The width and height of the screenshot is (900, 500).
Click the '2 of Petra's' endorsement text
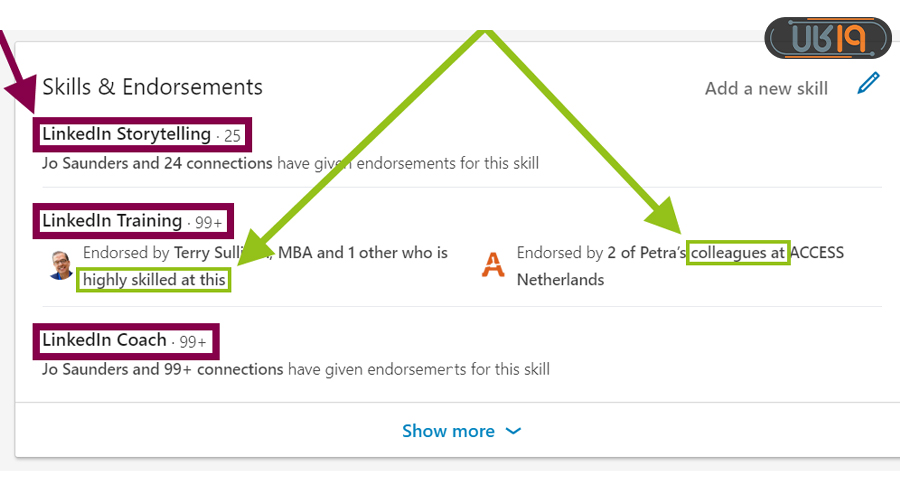(x=646, y=253)
